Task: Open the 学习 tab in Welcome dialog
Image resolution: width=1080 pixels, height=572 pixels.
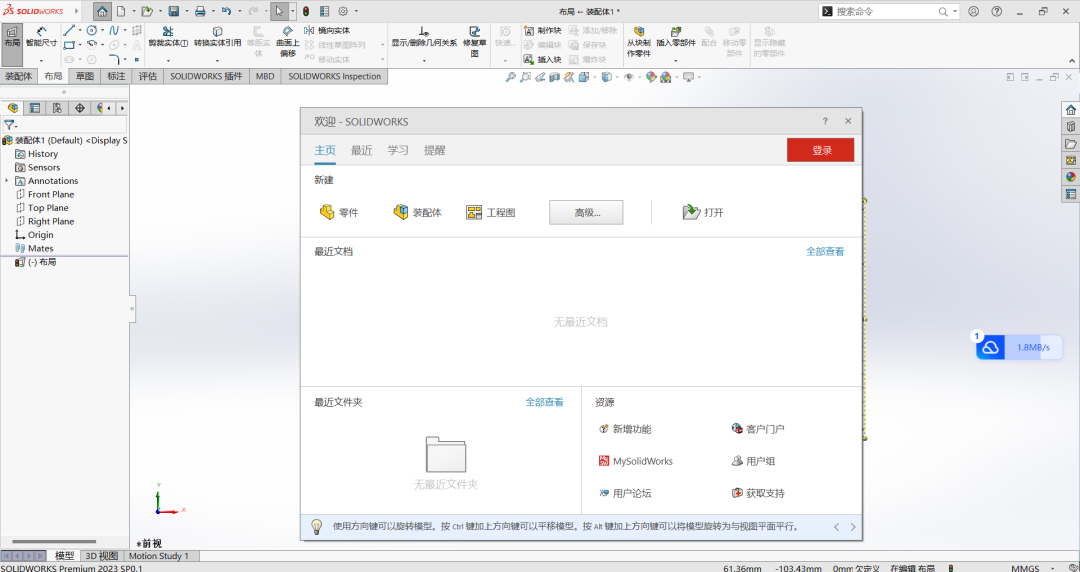Action: point(397,150)
